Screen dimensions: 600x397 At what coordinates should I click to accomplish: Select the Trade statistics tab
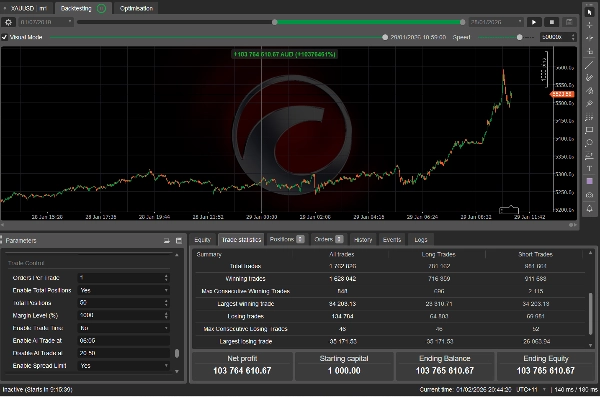[x=241, y=240]
